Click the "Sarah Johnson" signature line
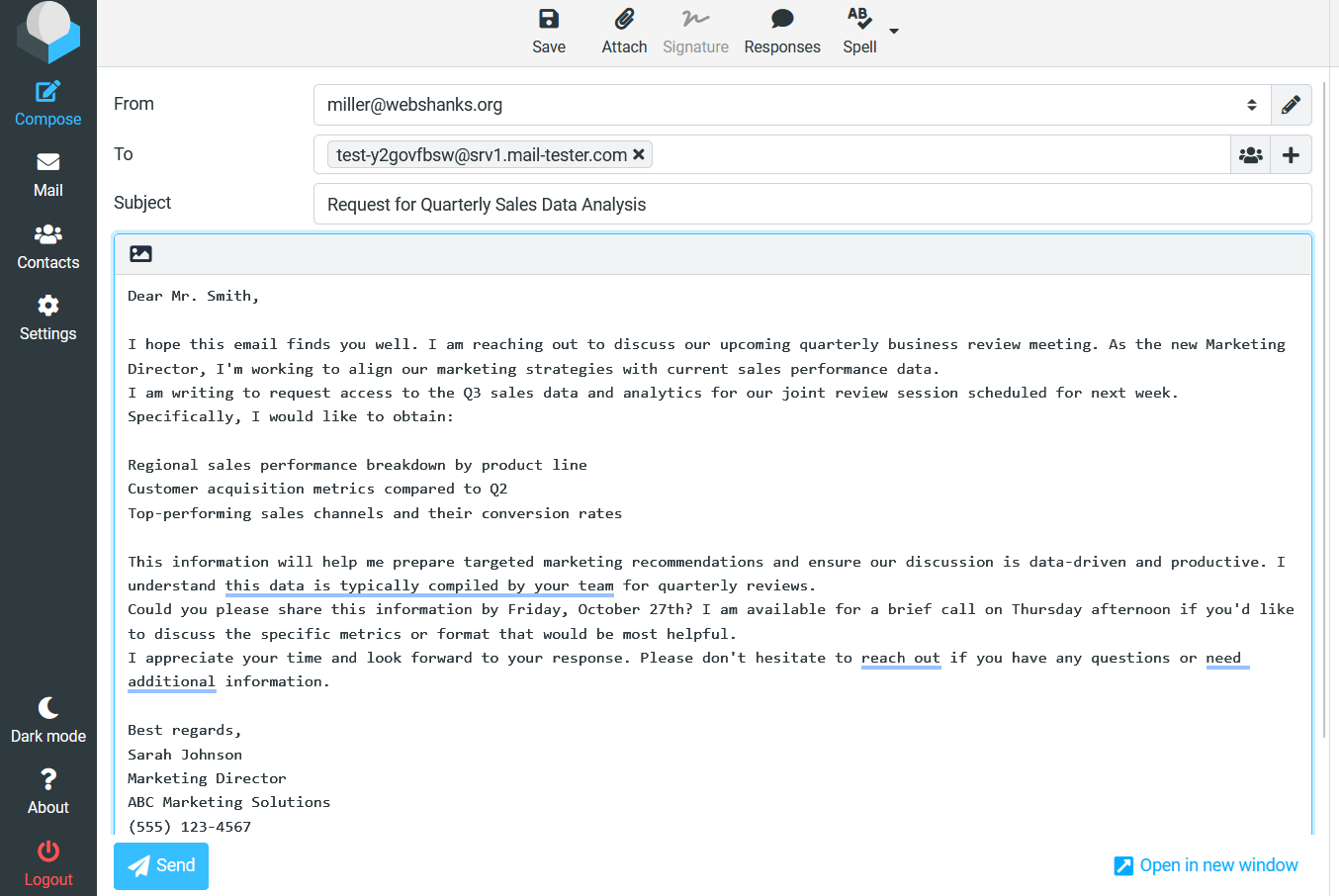 pyautogui.click(x=185, y=755)
